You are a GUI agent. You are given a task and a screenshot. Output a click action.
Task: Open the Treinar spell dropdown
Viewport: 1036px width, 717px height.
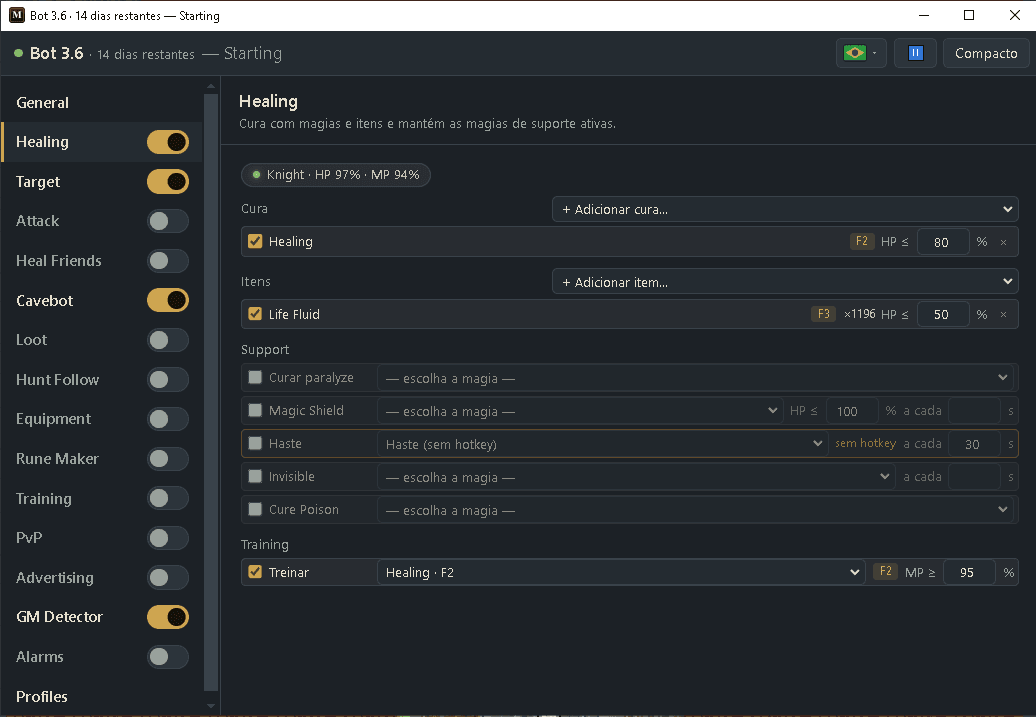coord(621,572)
